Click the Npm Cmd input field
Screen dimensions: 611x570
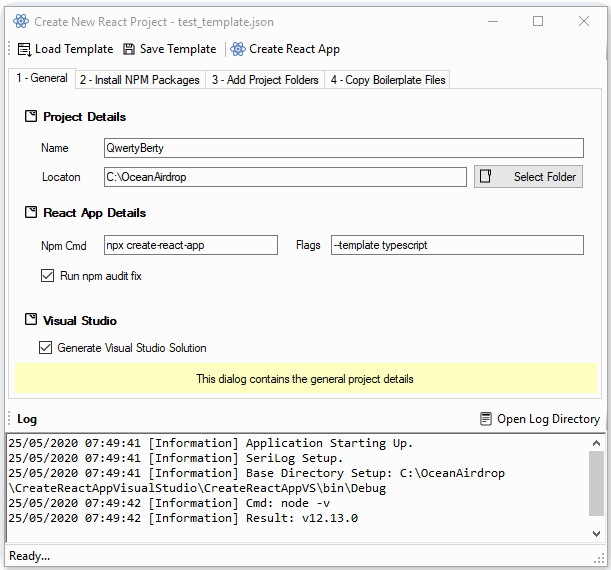tap(191, 245)
